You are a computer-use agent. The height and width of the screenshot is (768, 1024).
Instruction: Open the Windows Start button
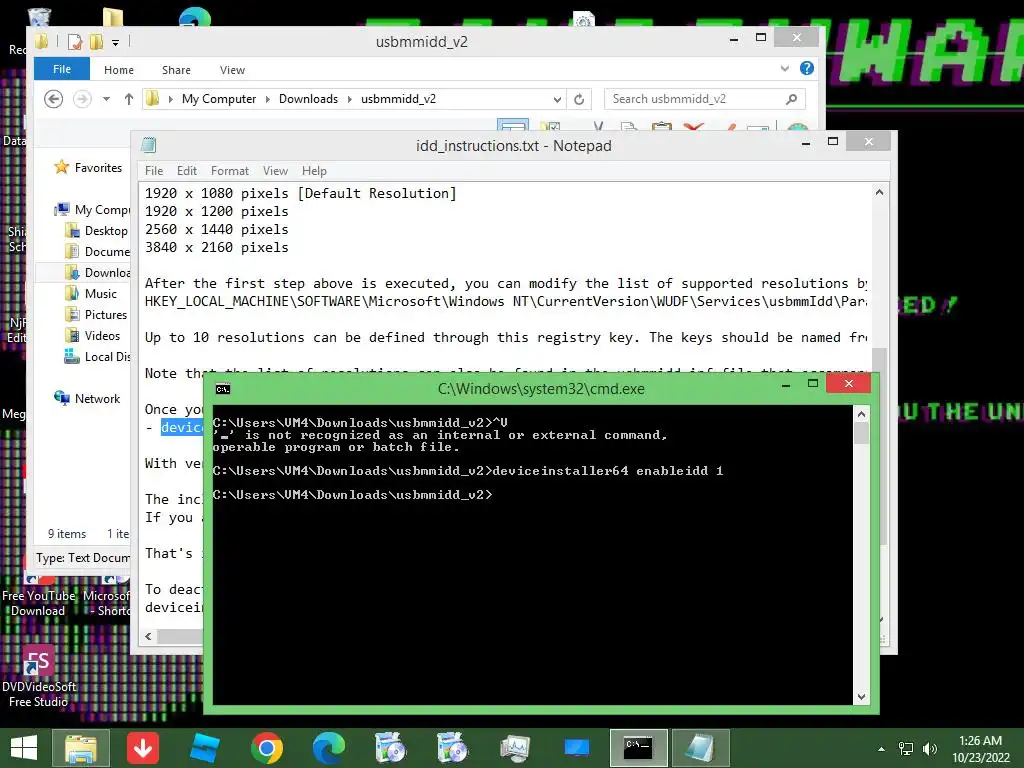tap(24, 748)
